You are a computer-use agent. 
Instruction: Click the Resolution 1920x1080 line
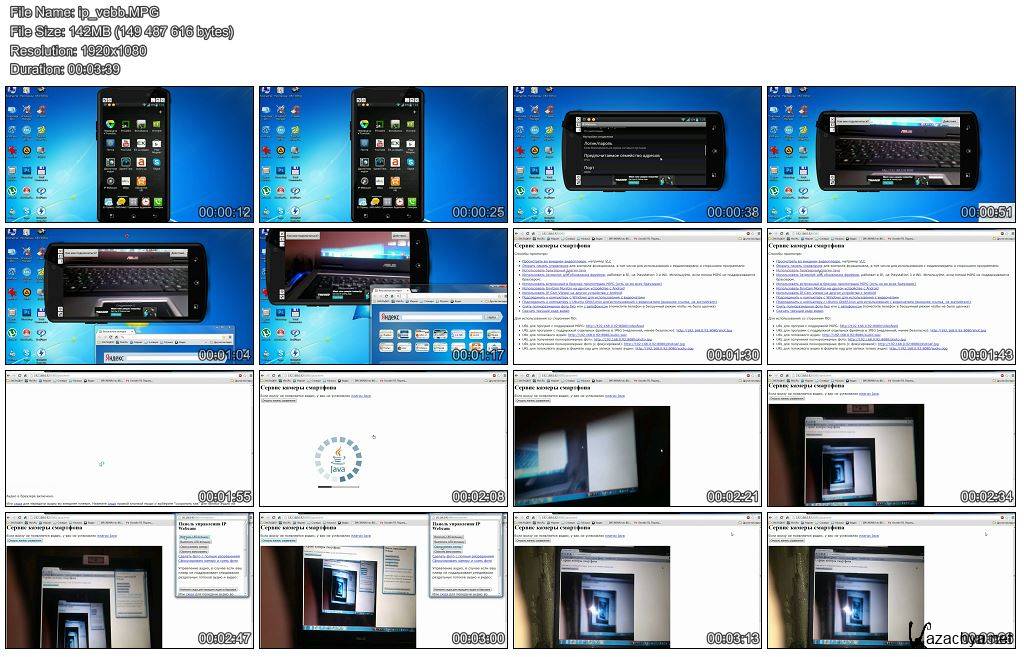[x=78, y=50]
